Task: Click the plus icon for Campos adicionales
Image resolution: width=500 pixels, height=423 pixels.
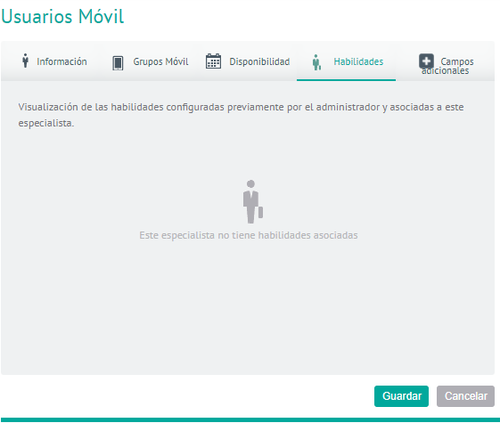Action: 426,61
